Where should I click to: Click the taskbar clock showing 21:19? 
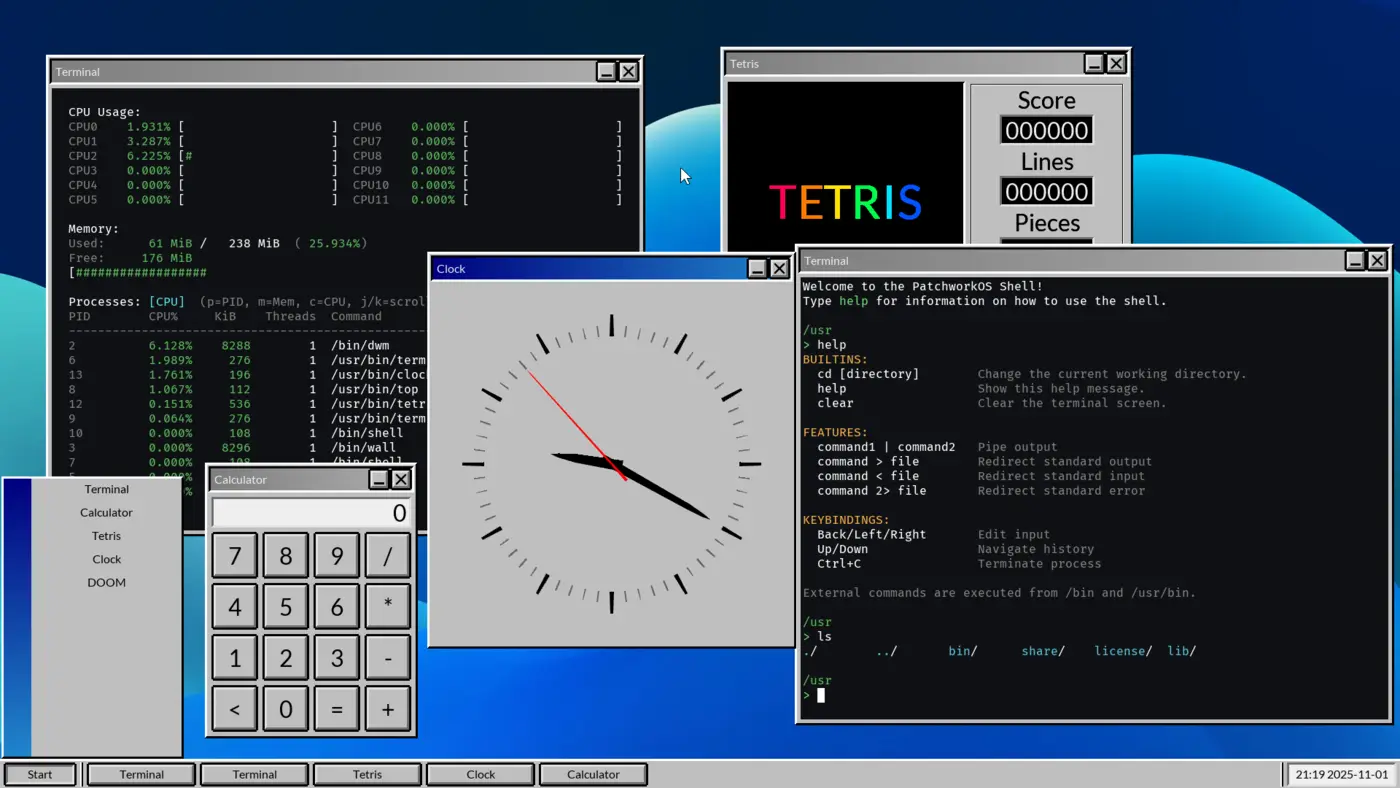1340,773
